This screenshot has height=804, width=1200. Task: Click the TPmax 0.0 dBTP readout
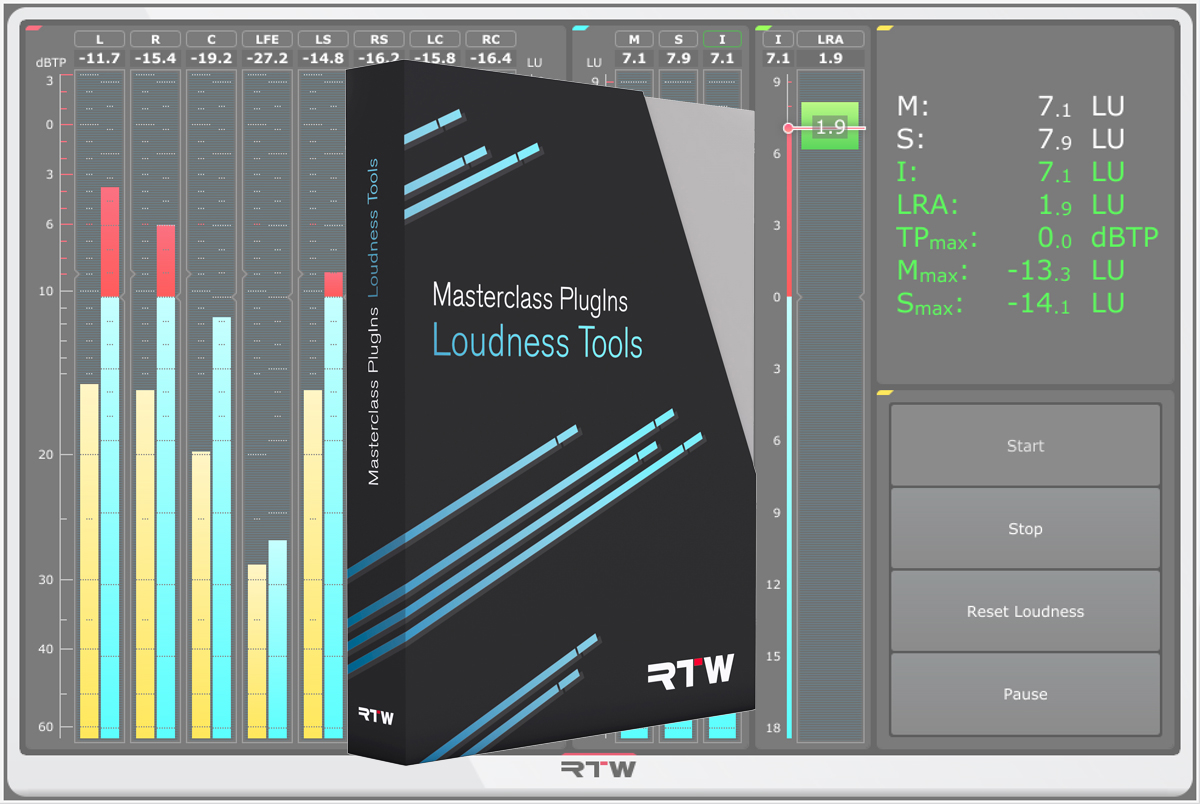pos(1027,238)
